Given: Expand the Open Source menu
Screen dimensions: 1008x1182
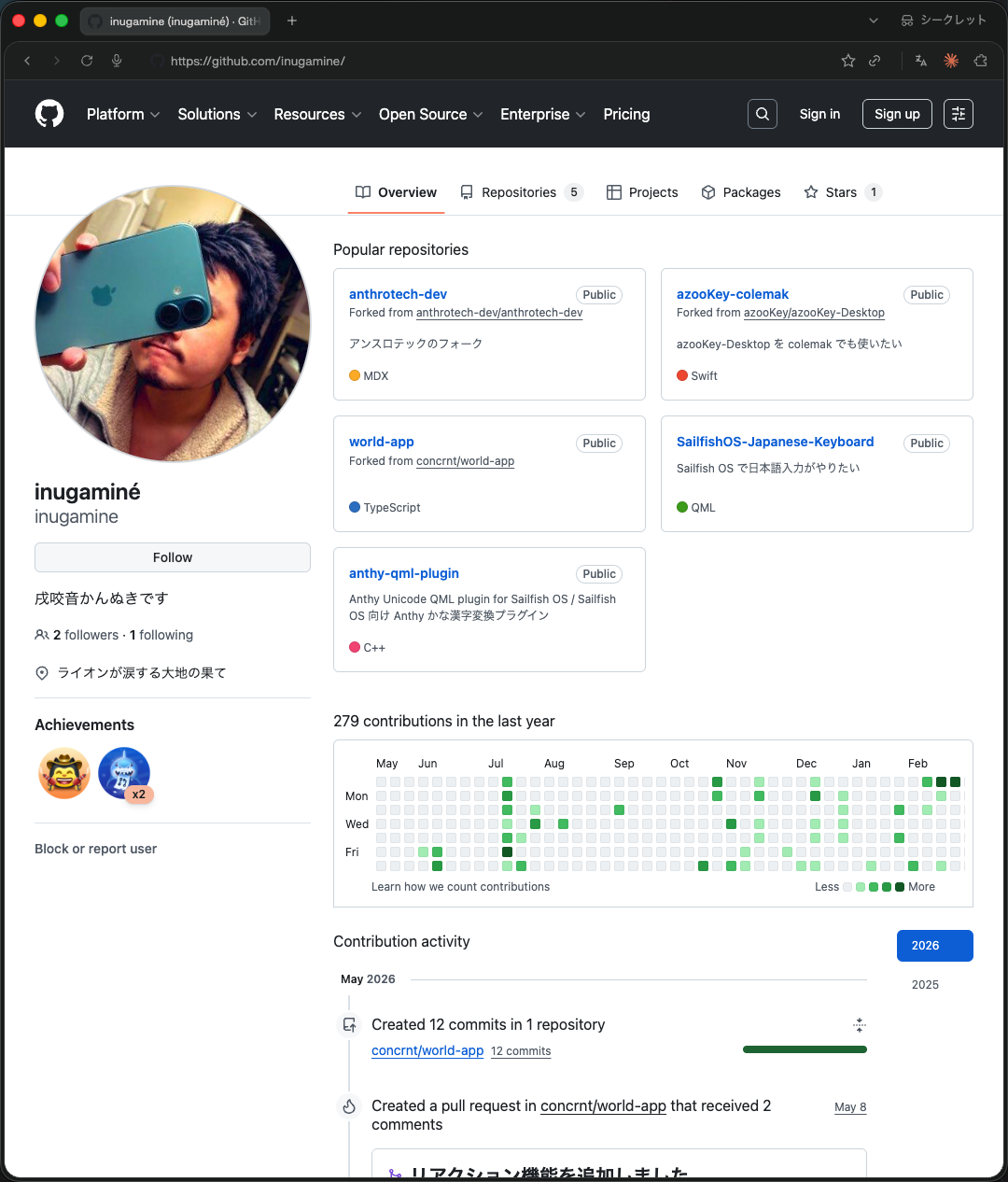Looking at the screenshot, I should pyautogui.click(x=431, y=114).
